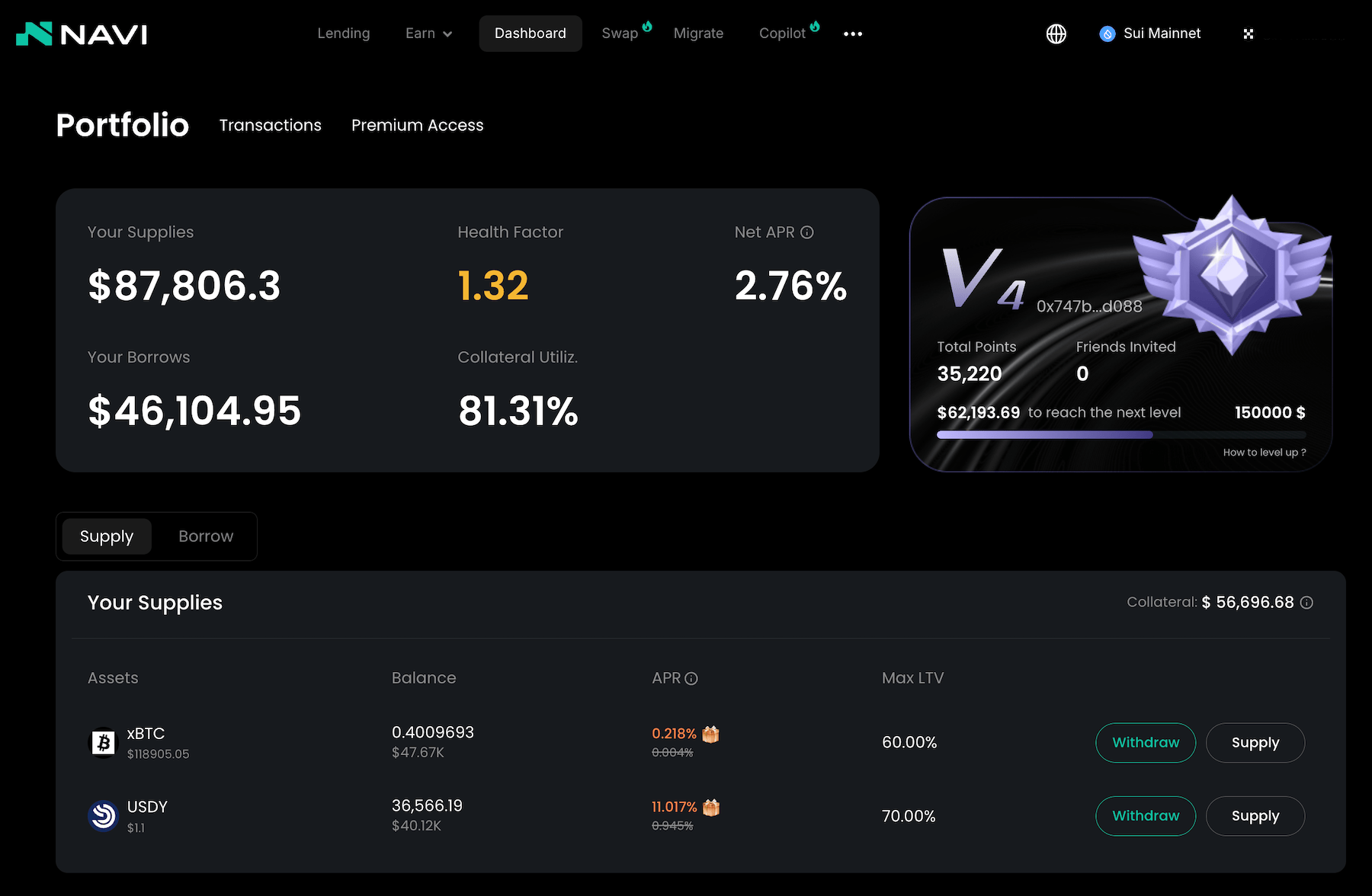Click the flame icon beside Copilot
The width and height of the screenshot is (1372, 896).
tap(815, 27)
